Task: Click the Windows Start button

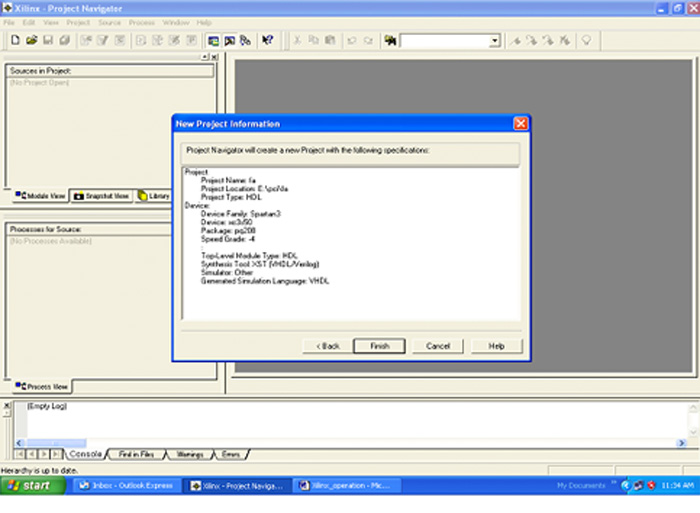Action: [x=33, y=485]
